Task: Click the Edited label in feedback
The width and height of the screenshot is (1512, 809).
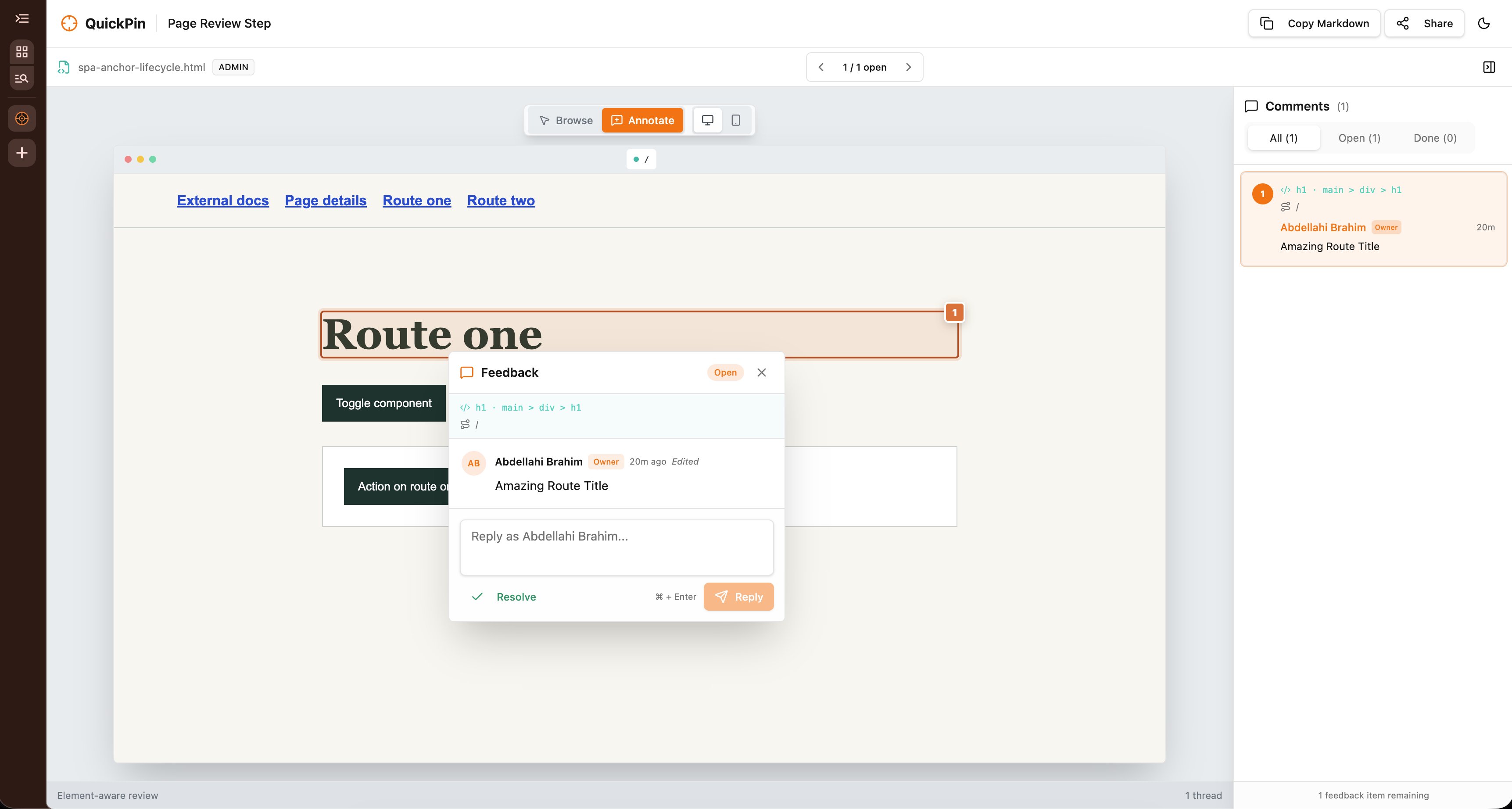Action: pyautogui.click(x=685, y=462)
